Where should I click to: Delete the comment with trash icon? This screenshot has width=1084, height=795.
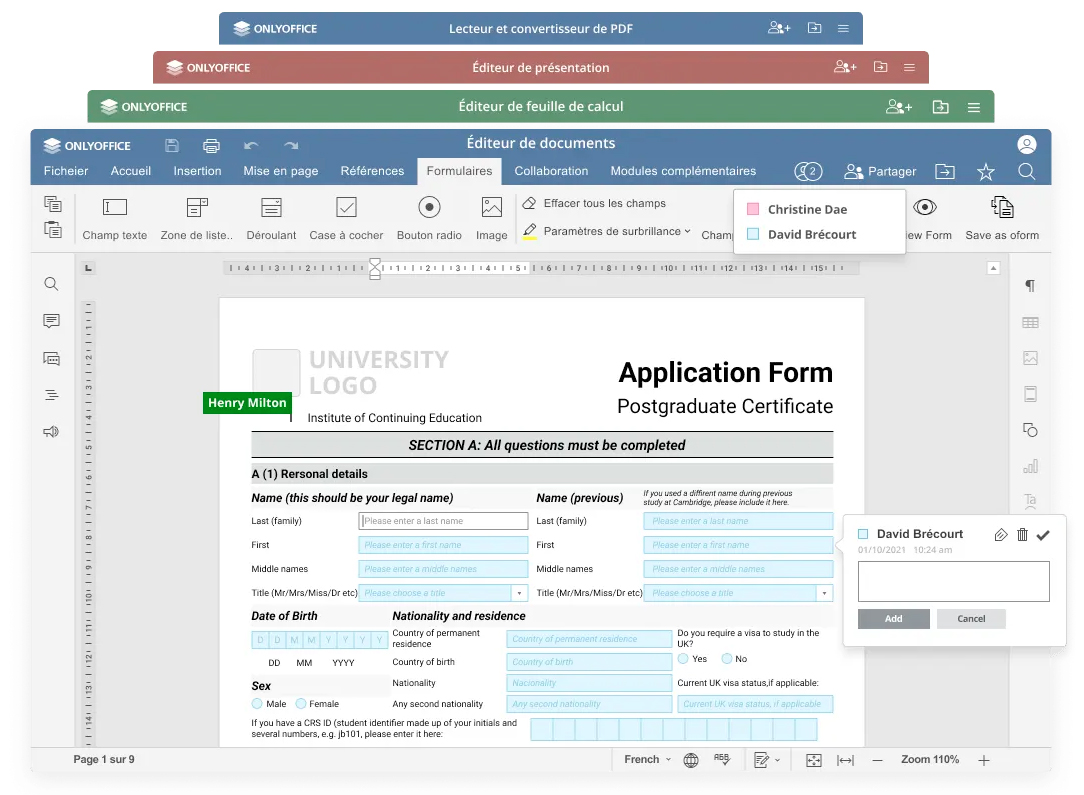pyautogui.click(x=1022, y=534)
